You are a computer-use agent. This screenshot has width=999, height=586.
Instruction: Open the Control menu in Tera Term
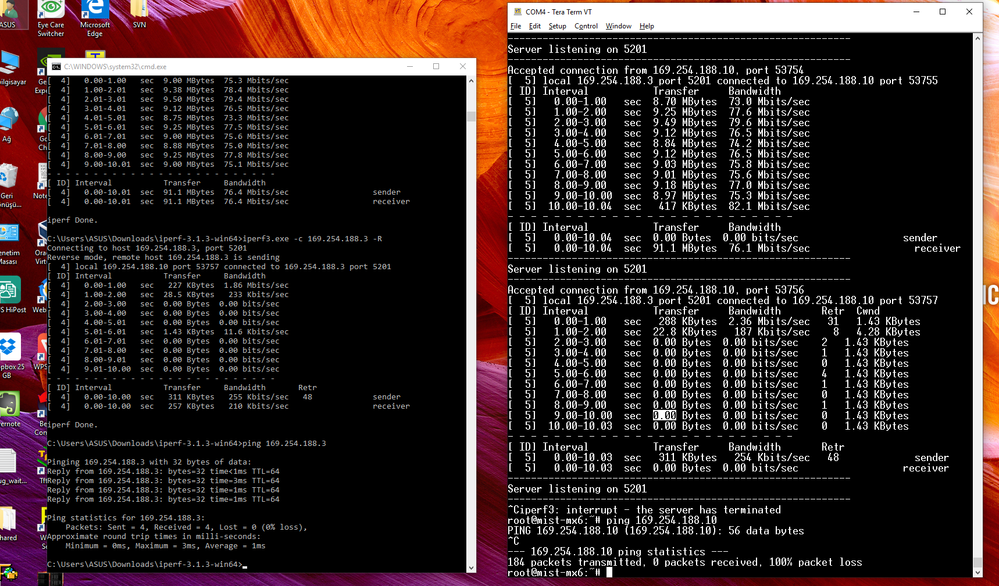585,25
